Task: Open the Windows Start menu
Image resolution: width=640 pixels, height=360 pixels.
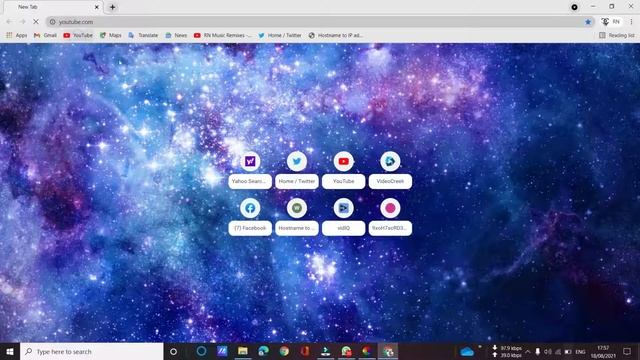Action: pos(10,351)
